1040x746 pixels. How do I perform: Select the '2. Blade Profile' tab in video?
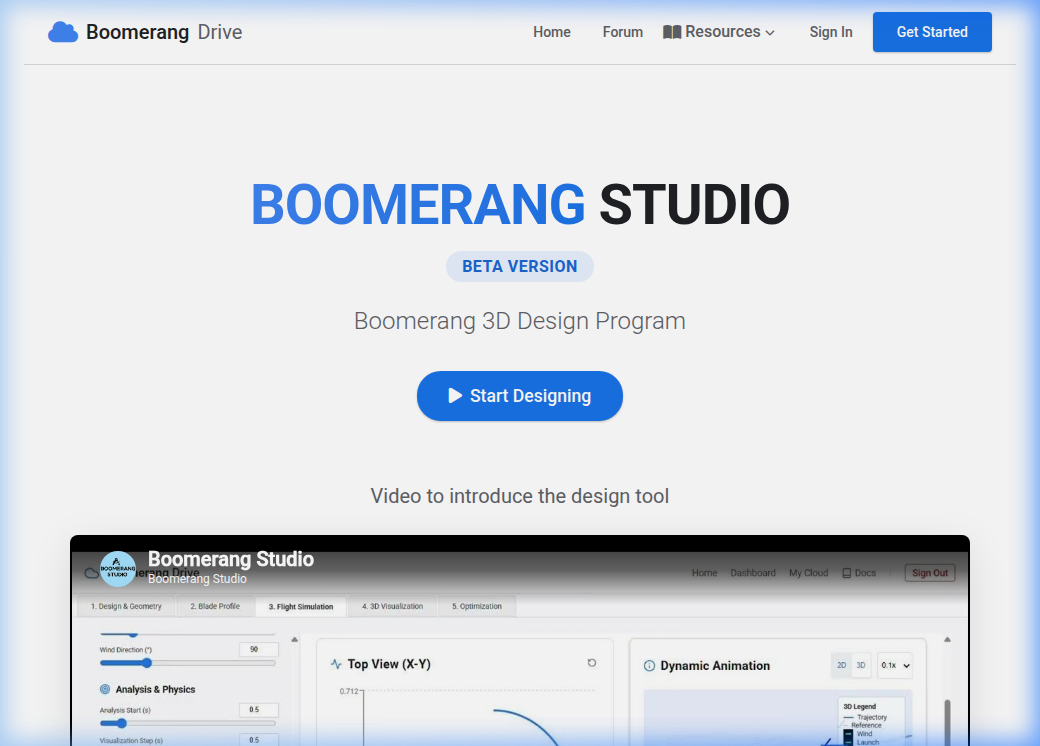(x=215, y=606)
